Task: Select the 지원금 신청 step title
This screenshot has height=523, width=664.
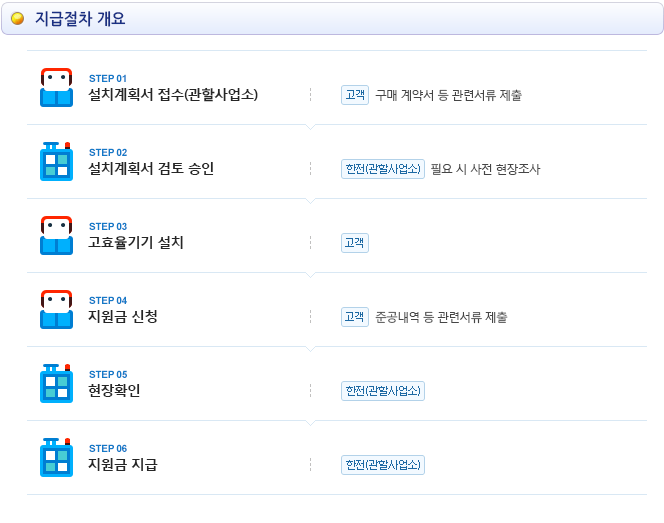Action: pyautogui.click(x=123, y=316)
